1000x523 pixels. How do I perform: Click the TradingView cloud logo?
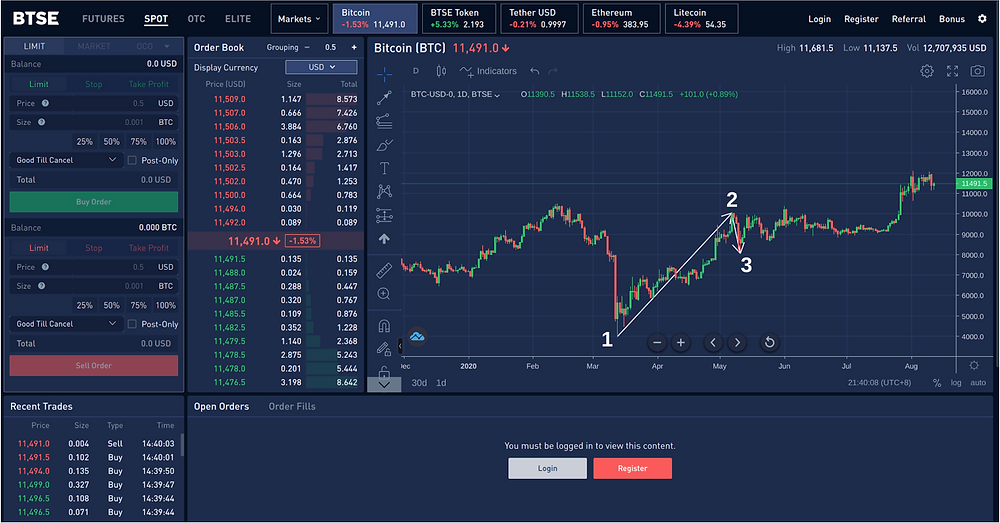417,336
